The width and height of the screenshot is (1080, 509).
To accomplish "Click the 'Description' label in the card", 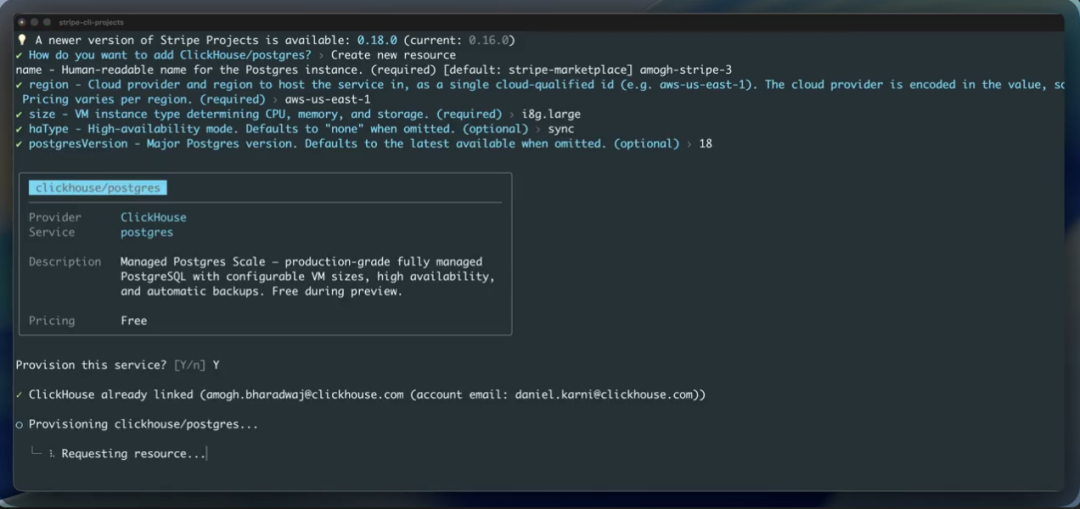I will point(65,262).
